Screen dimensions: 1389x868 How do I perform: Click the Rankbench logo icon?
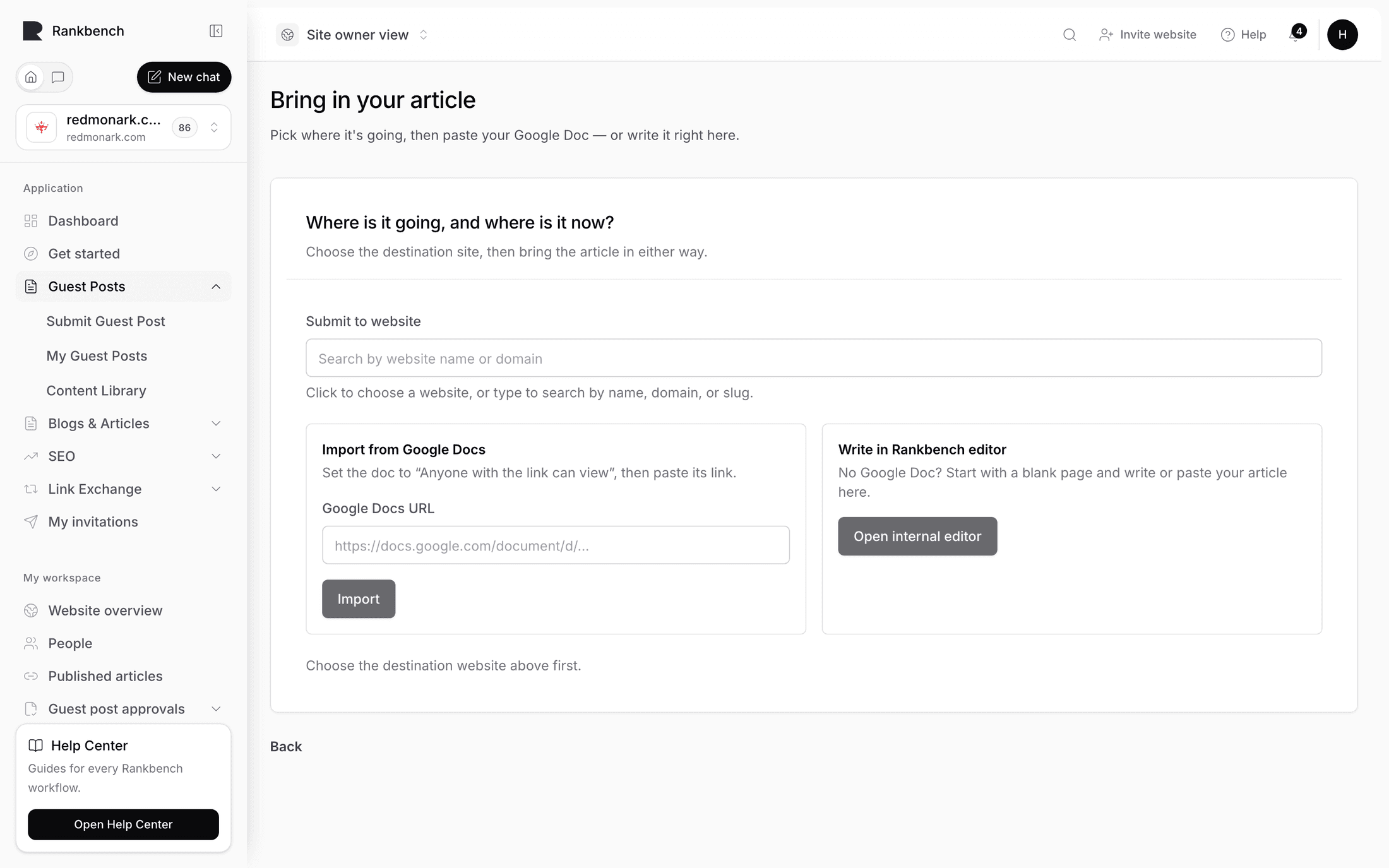[x=33, y=31]
